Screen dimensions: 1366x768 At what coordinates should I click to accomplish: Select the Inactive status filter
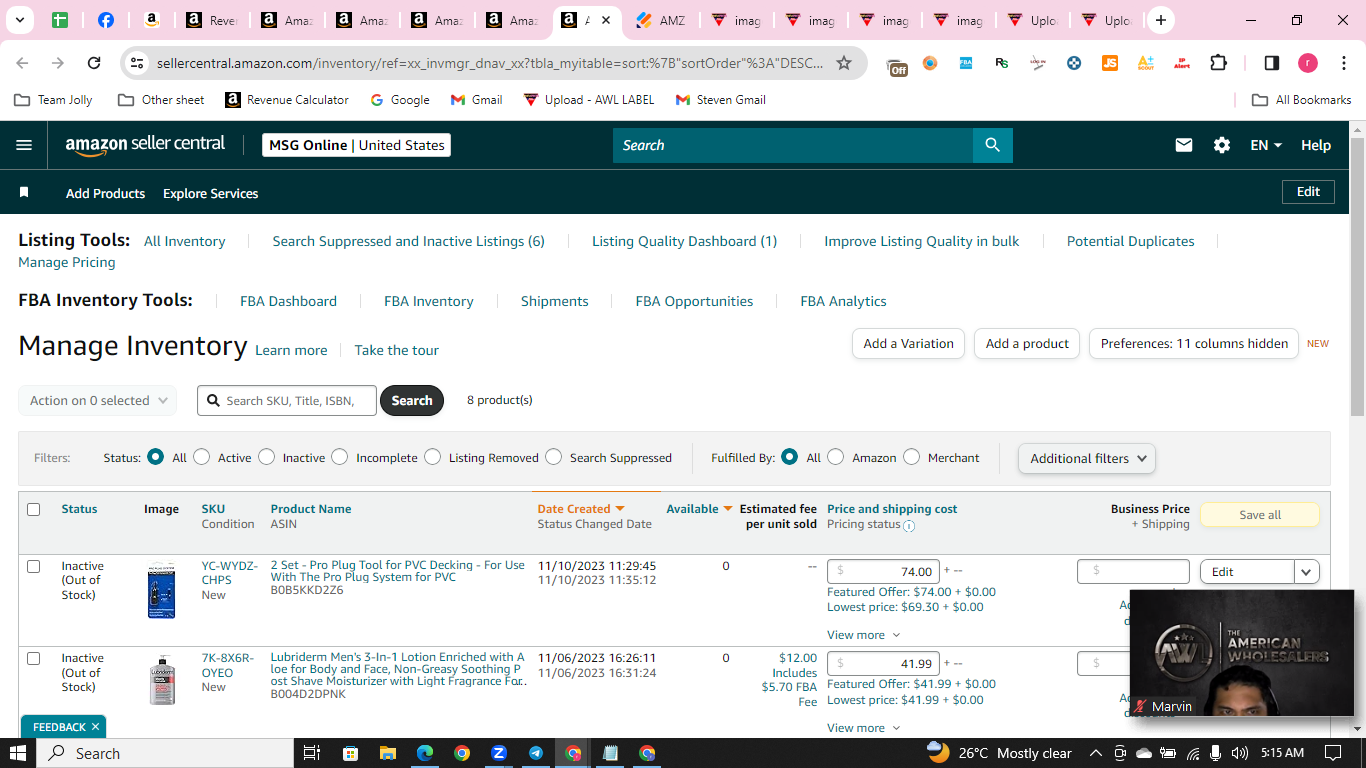(266, 457)
